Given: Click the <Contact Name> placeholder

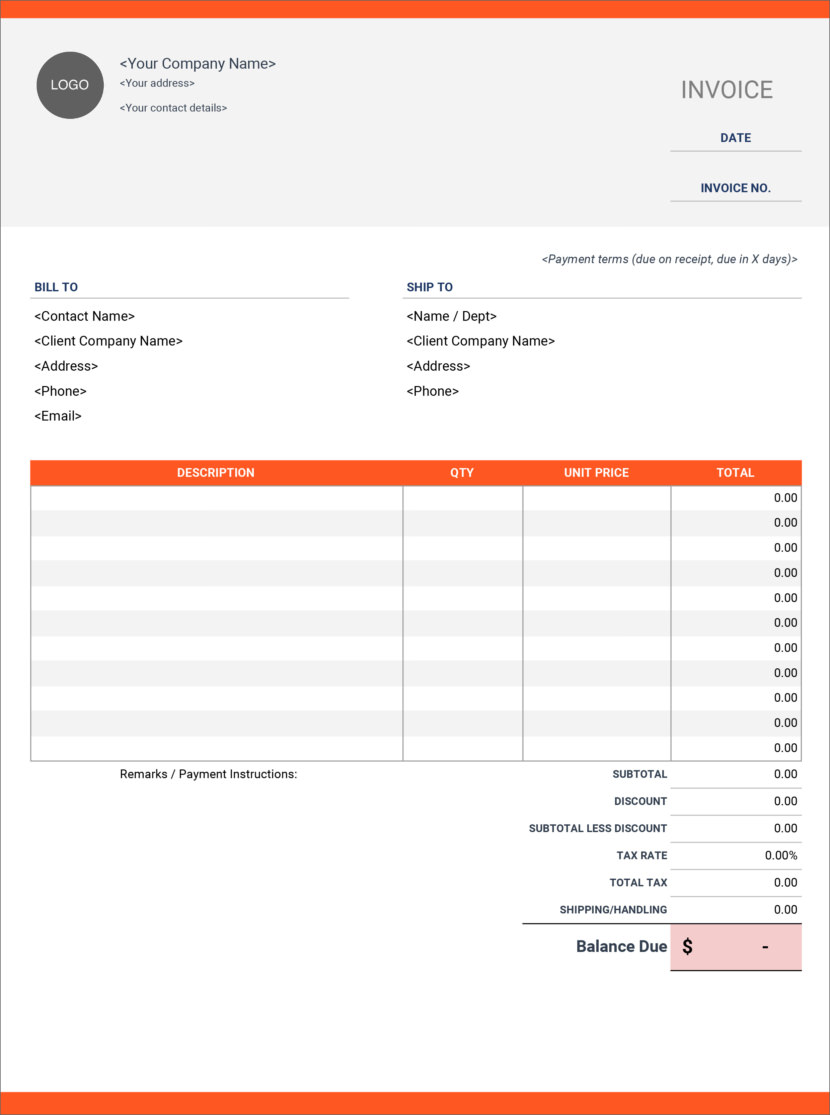Looking at the screenshot, I should pyautogui.click(x=85, y=316).
